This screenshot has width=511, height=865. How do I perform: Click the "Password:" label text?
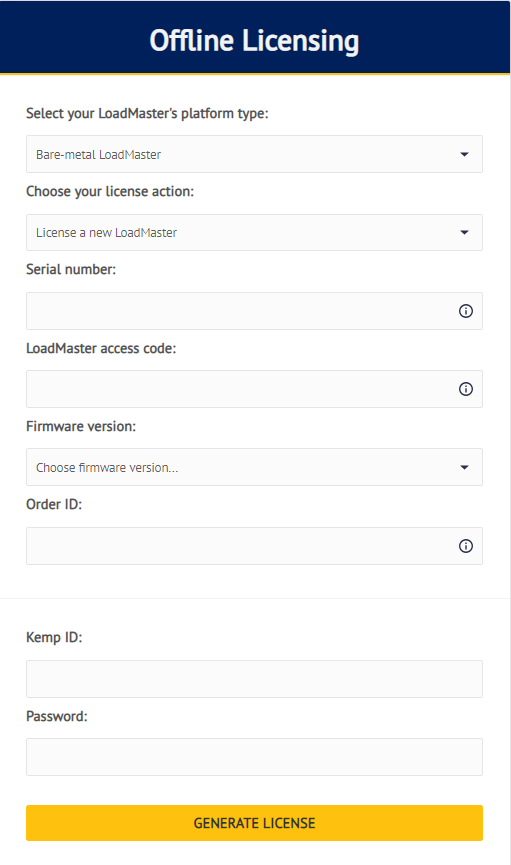pos(57,717)
